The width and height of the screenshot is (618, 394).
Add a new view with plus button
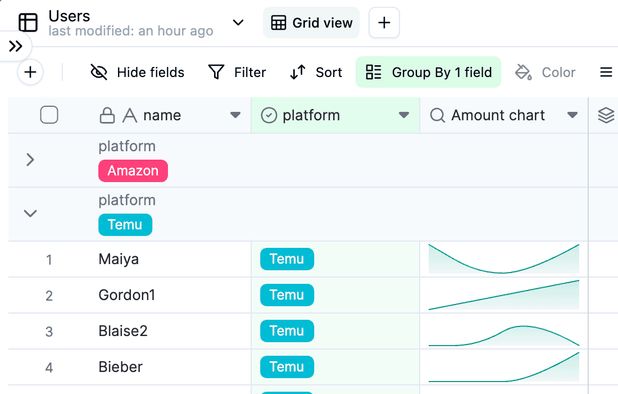tap(384, 22)
